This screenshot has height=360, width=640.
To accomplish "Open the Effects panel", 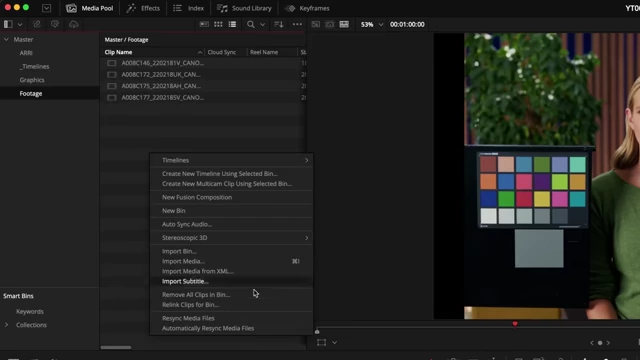I will click(143, 8).
